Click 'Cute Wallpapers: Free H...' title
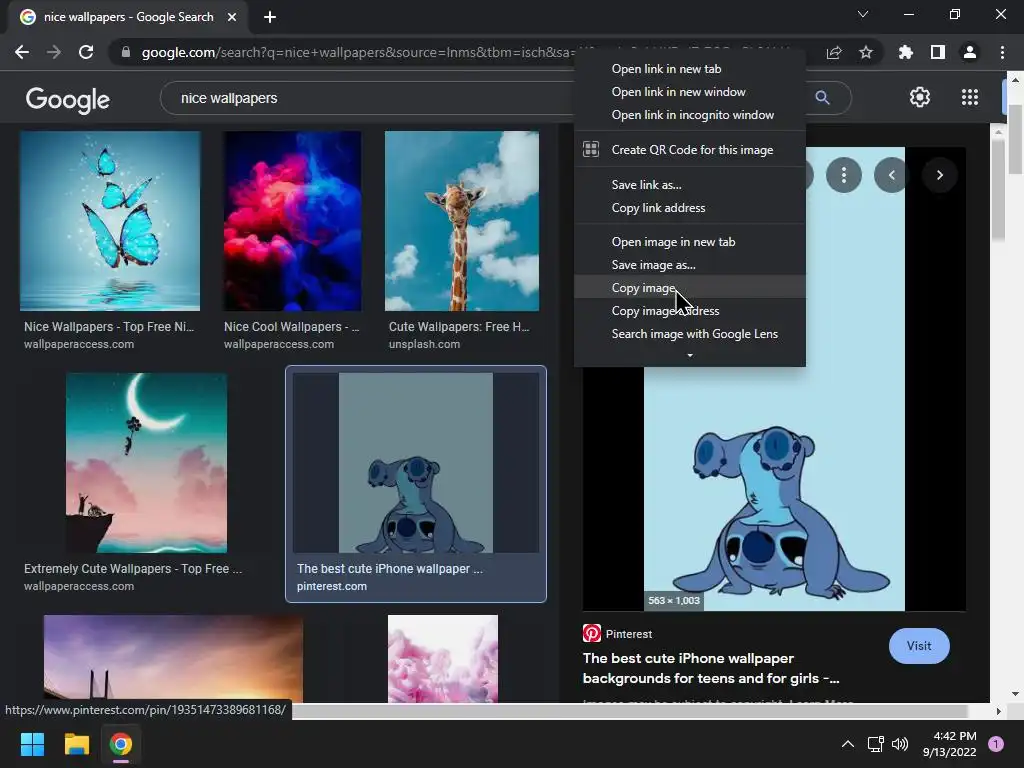 tap(459, 327)
